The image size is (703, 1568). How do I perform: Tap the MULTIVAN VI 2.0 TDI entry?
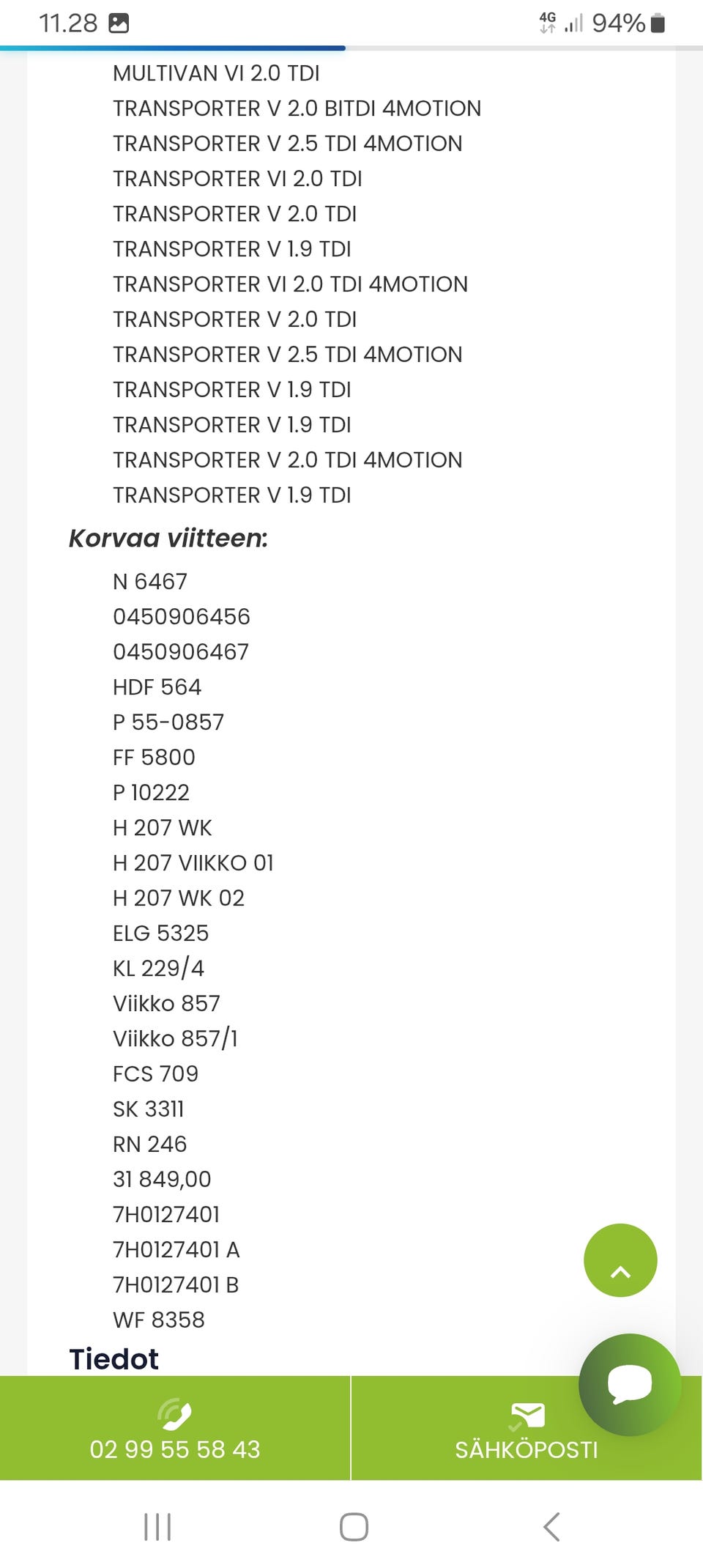[x=216, y=73]
